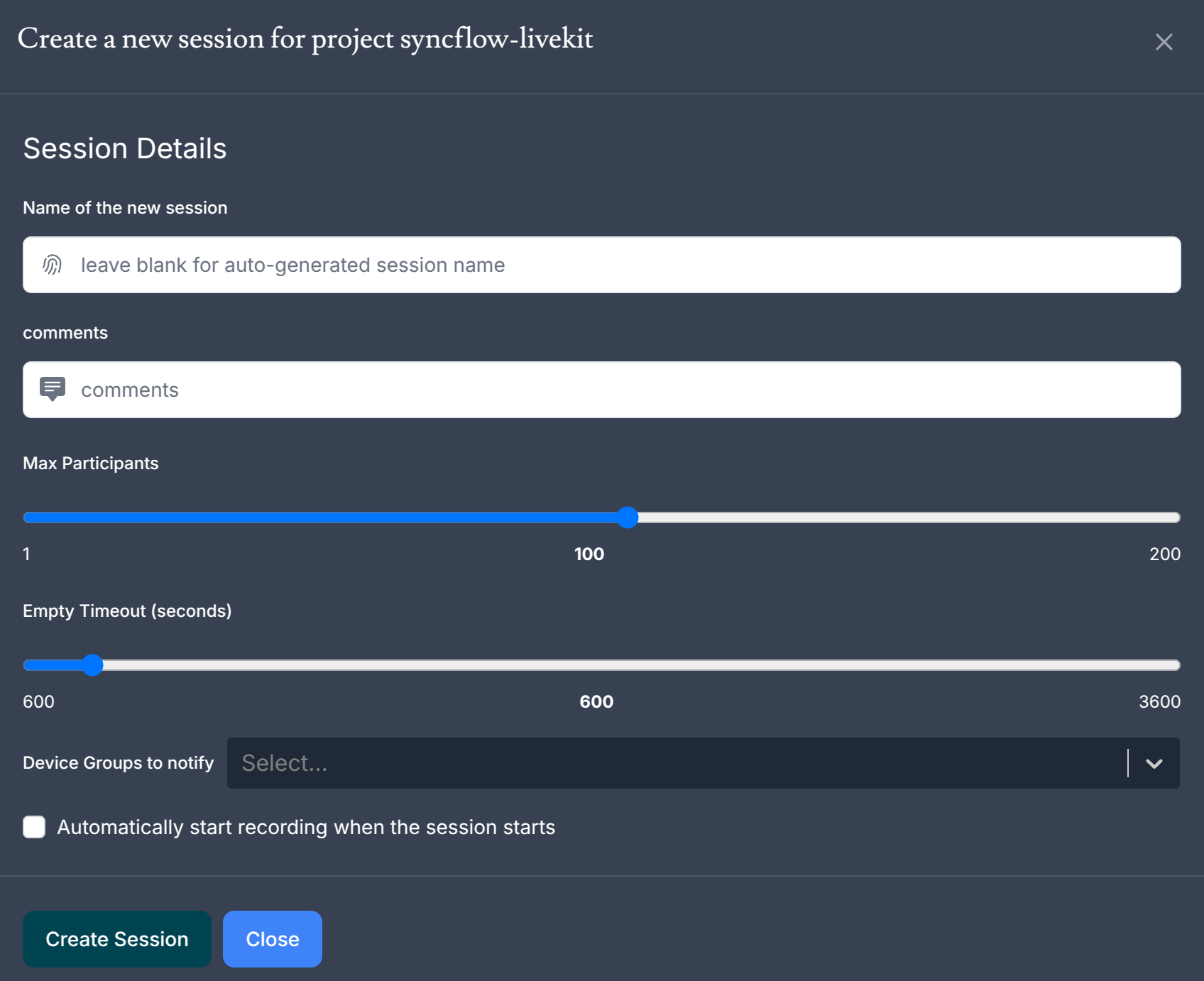Click the chevron arrow of Device Groups select
The width and height of the screenshot is (1204, 981).
coord(1154,763)
